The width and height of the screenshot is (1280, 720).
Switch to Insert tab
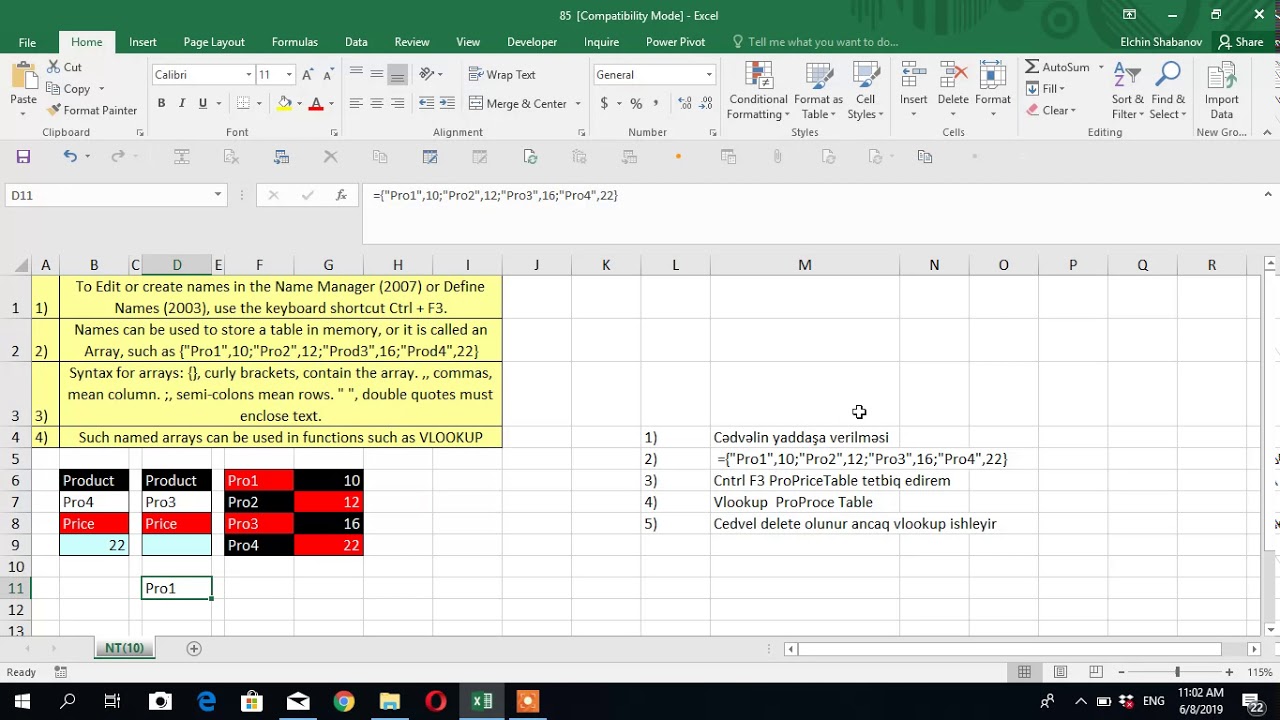[142, 42]
